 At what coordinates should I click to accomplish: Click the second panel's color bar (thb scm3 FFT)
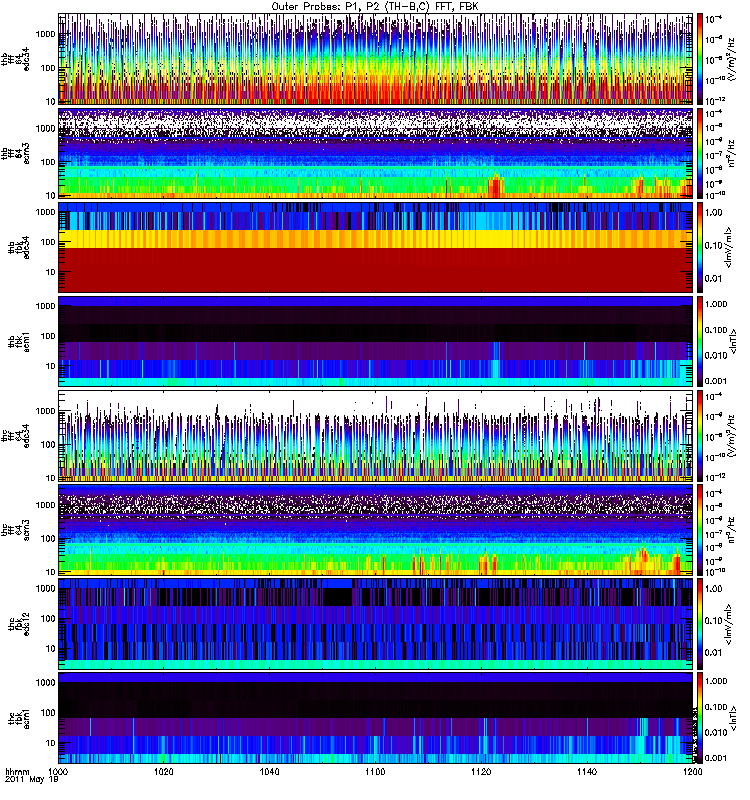(x=701, y=152)
